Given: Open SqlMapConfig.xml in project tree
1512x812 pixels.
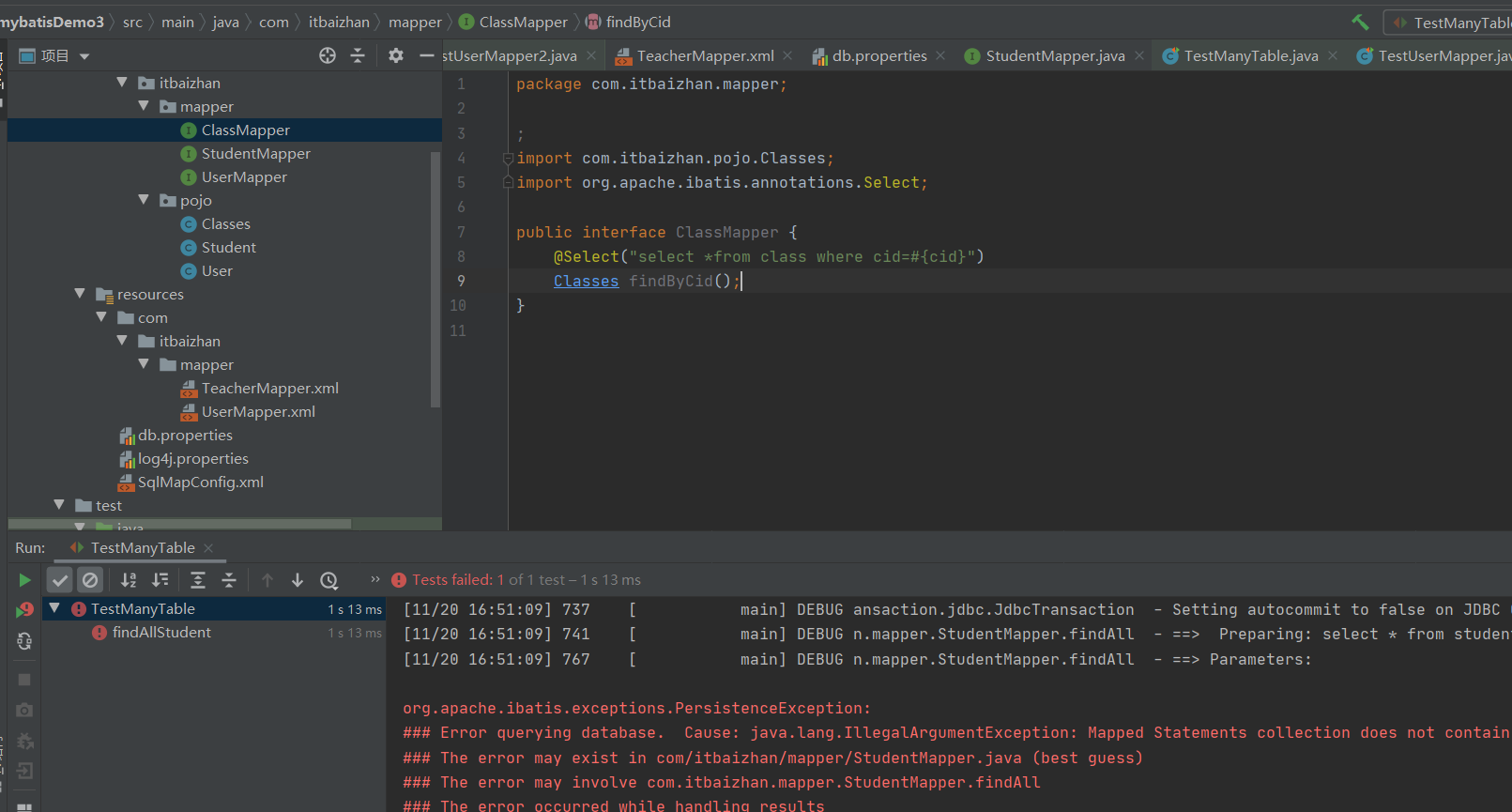Looking at the screenshot, I should (x=201, y=483).
